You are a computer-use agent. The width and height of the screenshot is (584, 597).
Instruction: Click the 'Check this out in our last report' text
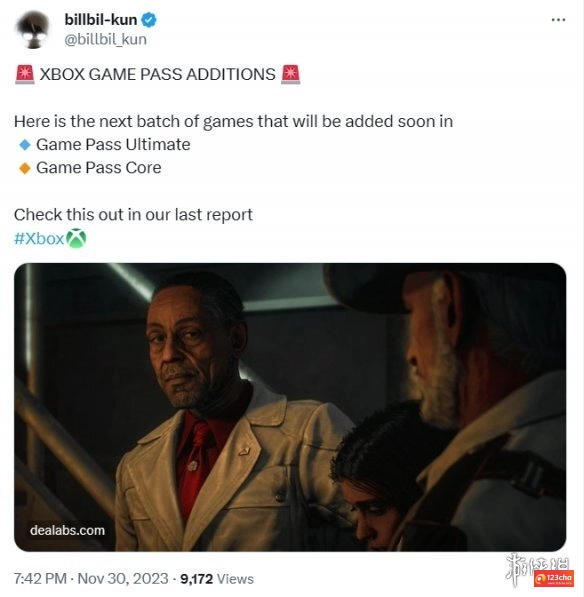[x=133, y=215]
